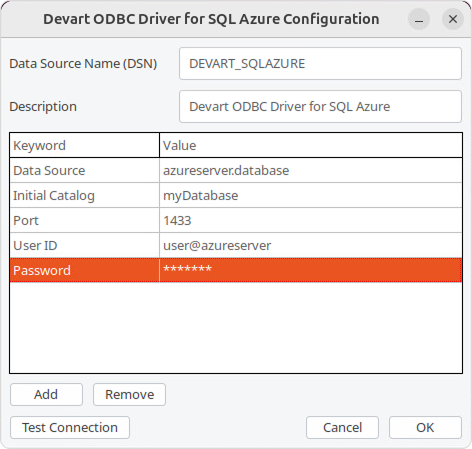The height and width of the screenshot is (449, 472).
Task: Run Test Connection
Action: point(70,427)
